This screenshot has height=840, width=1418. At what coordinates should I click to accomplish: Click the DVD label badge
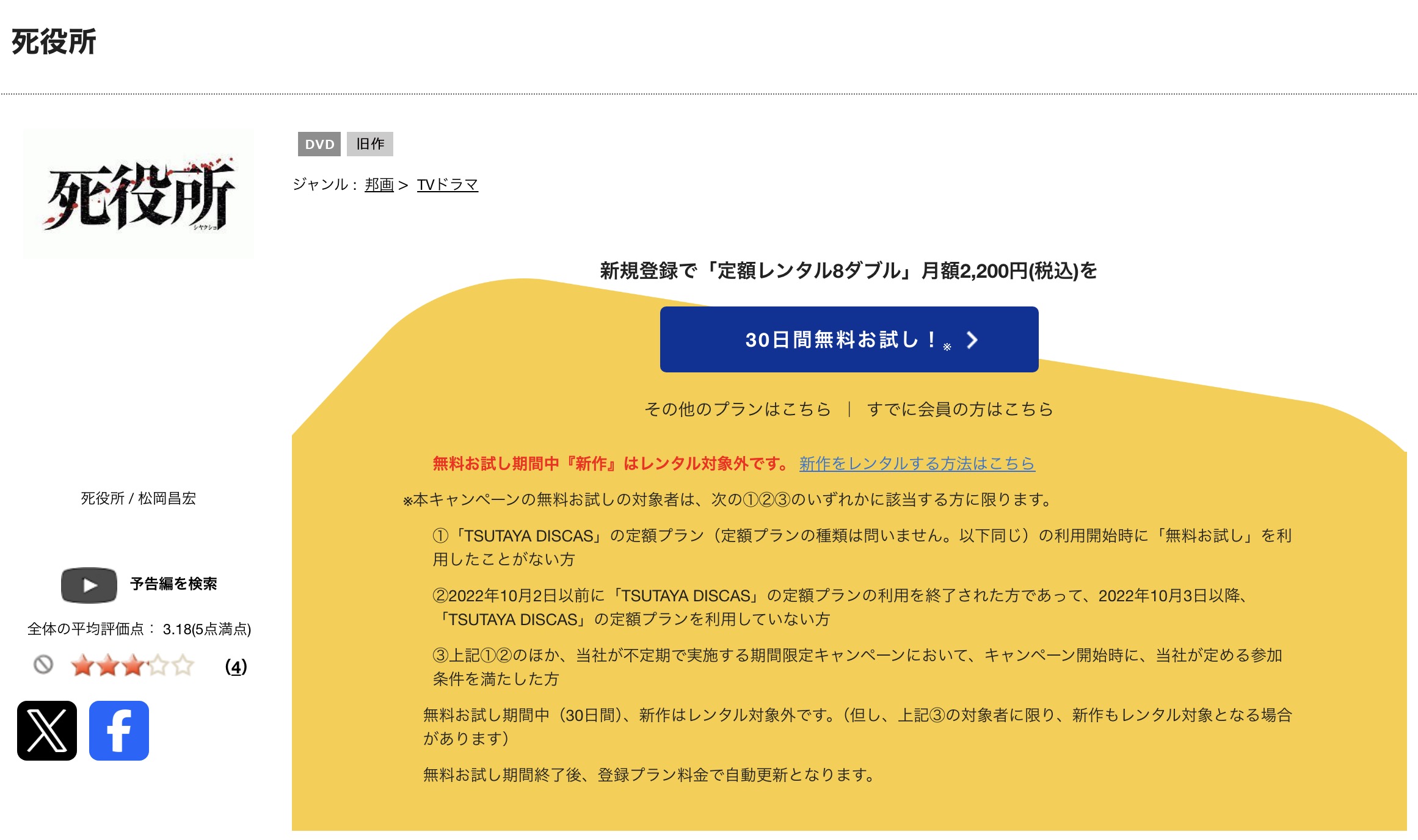click(319, 144)
